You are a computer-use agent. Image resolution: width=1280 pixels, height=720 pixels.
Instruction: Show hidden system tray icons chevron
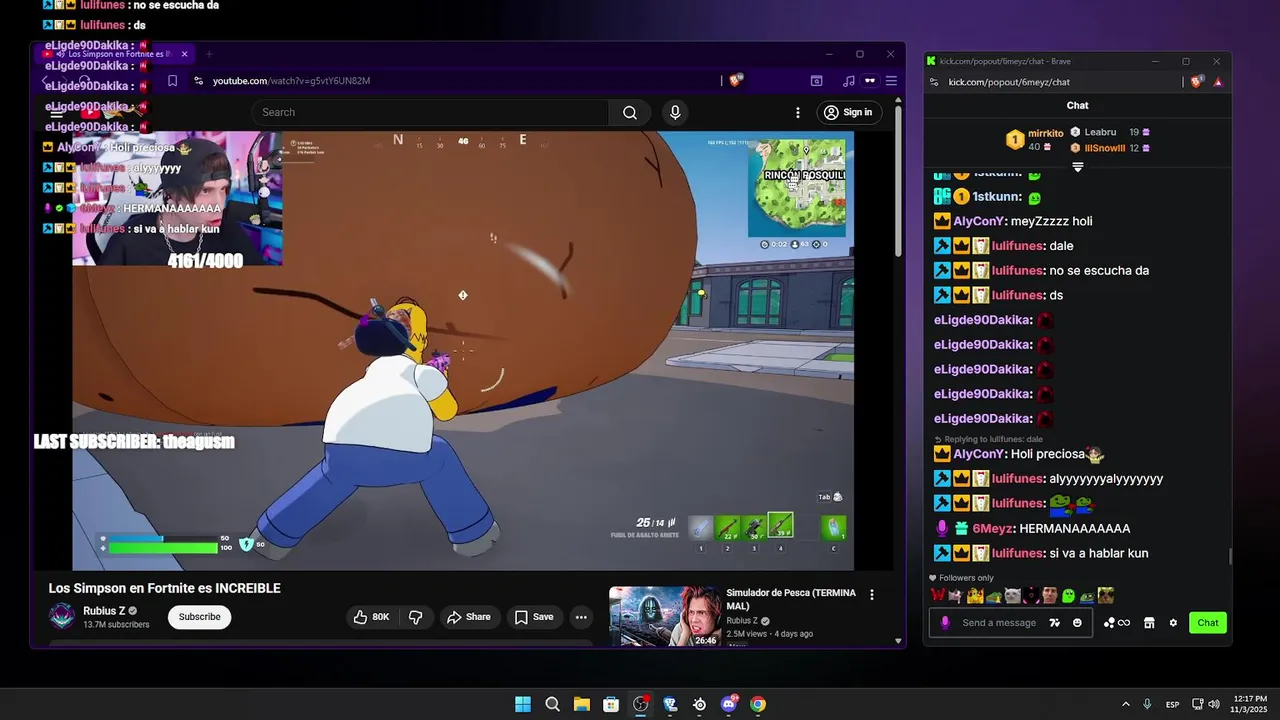click(x=1125, y=704)
